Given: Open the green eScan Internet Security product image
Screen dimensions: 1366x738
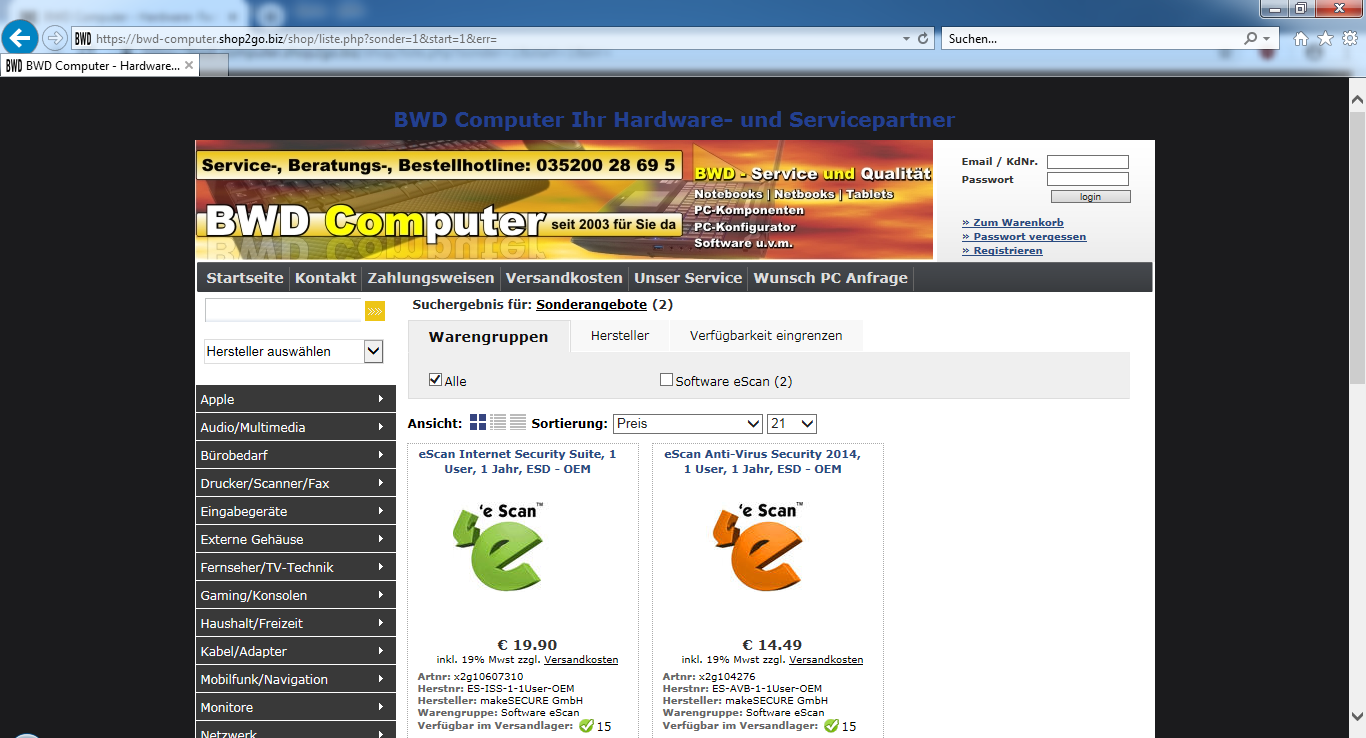Looking at the screenshot, I should coord(497,547).
